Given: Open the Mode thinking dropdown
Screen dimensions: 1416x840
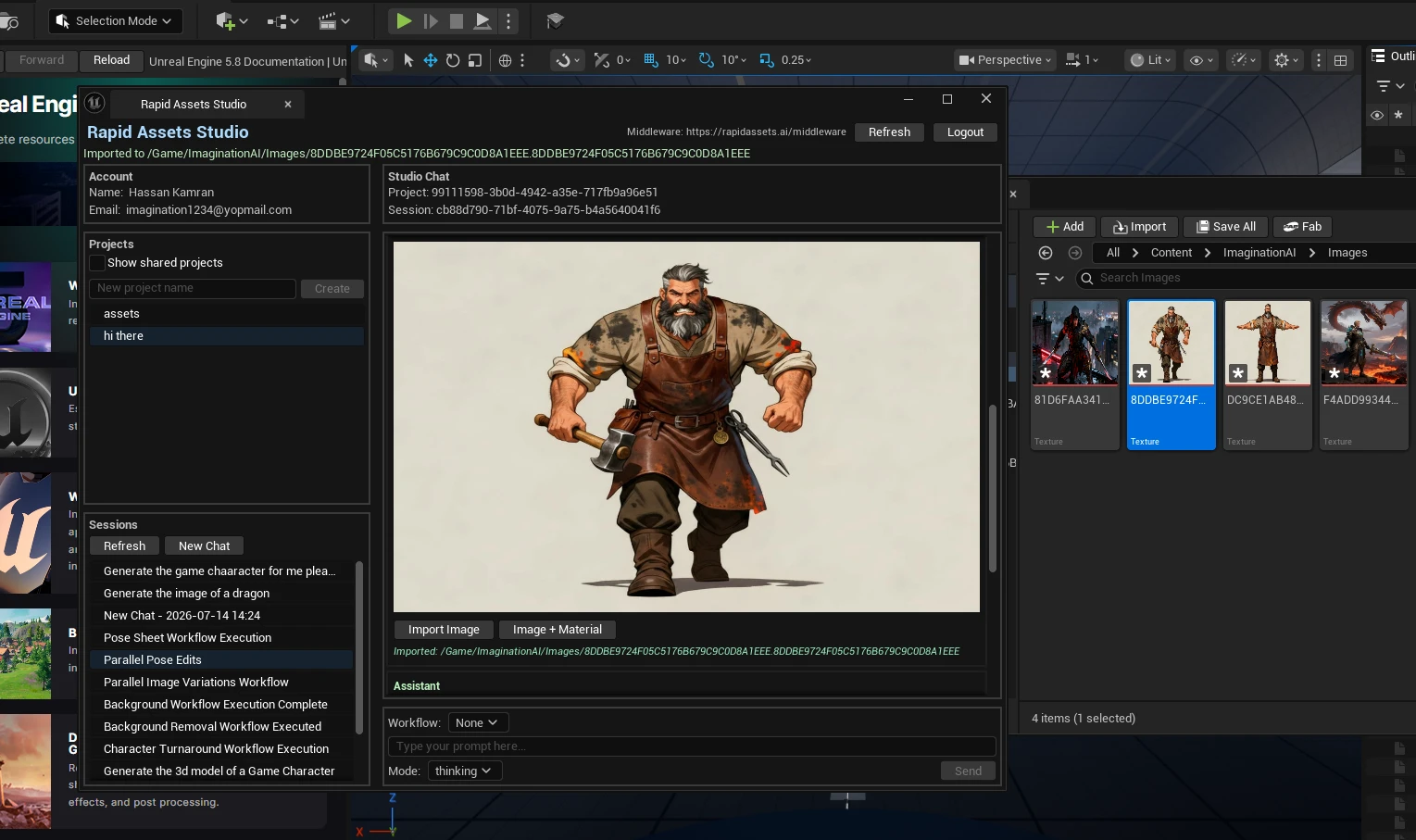Looking at the screenshot, I should click(465, 771).
